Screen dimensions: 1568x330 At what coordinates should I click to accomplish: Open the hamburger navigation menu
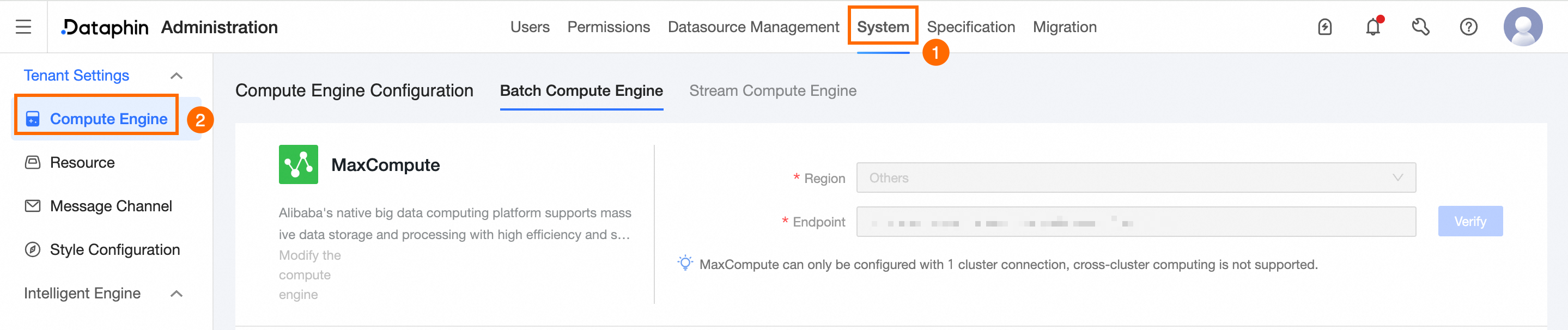click(x=23, y=27)
